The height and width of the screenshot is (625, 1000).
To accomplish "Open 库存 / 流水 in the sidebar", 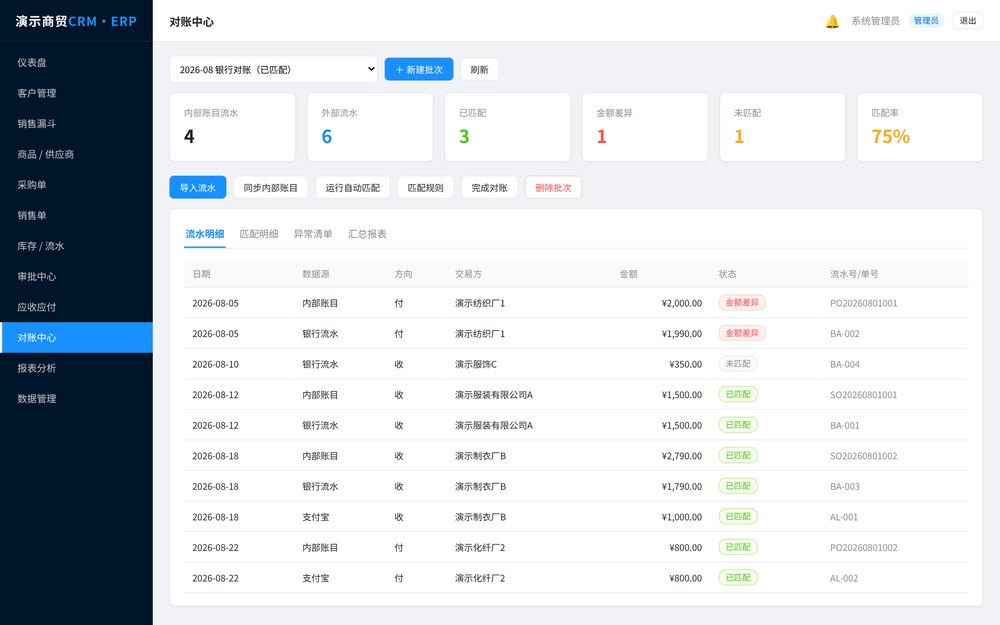I will [x=77, y=246].
